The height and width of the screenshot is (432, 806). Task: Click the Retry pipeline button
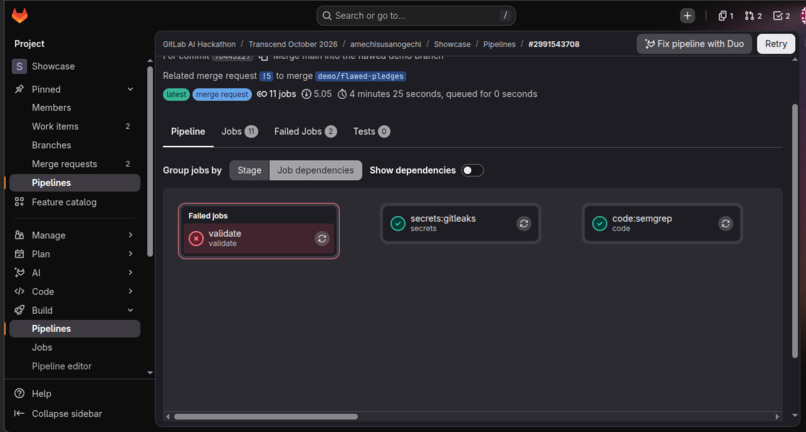pos(776,44)
